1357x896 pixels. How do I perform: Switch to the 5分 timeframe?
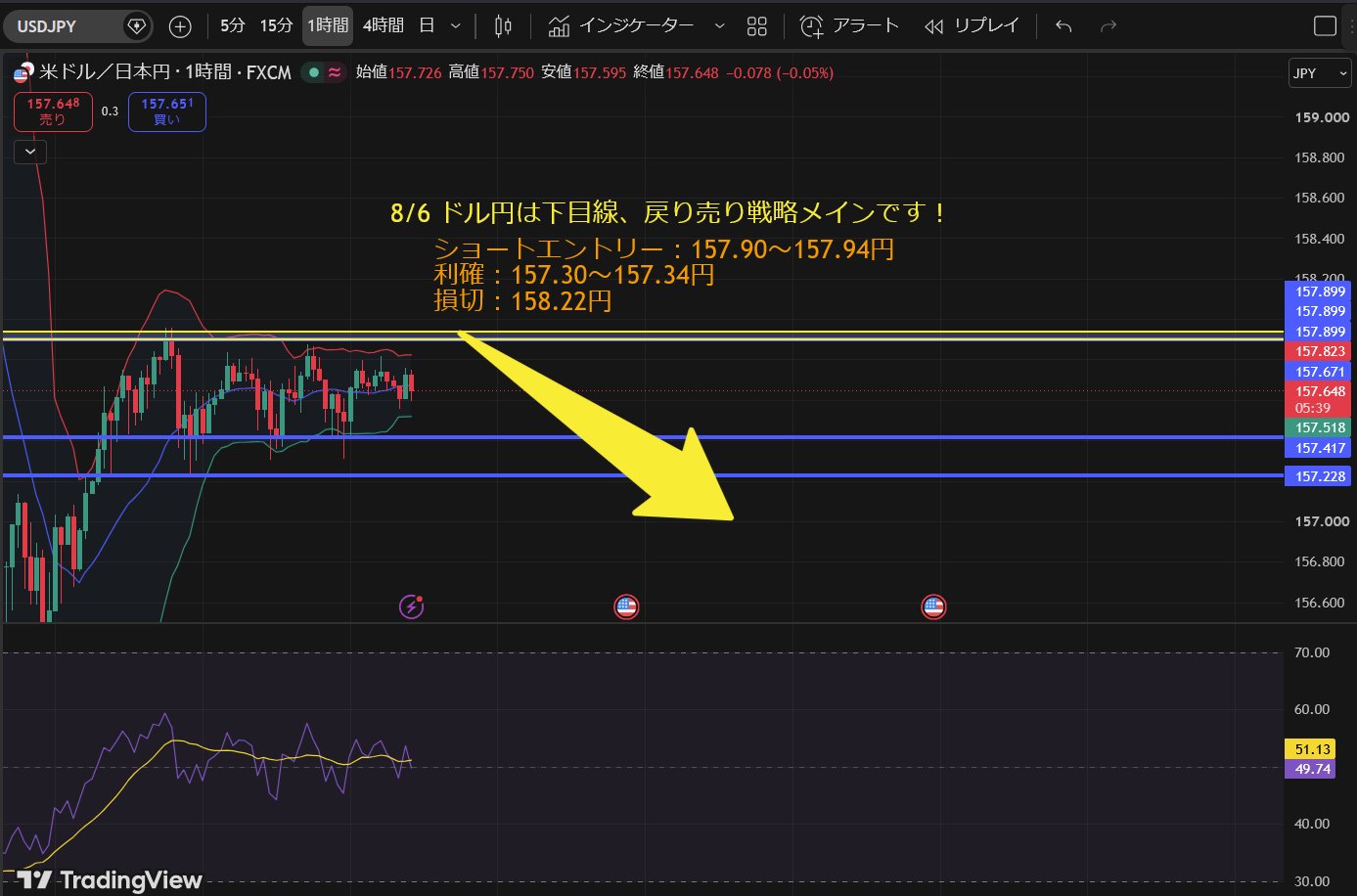pyautogui.click(x=233, y=25)
